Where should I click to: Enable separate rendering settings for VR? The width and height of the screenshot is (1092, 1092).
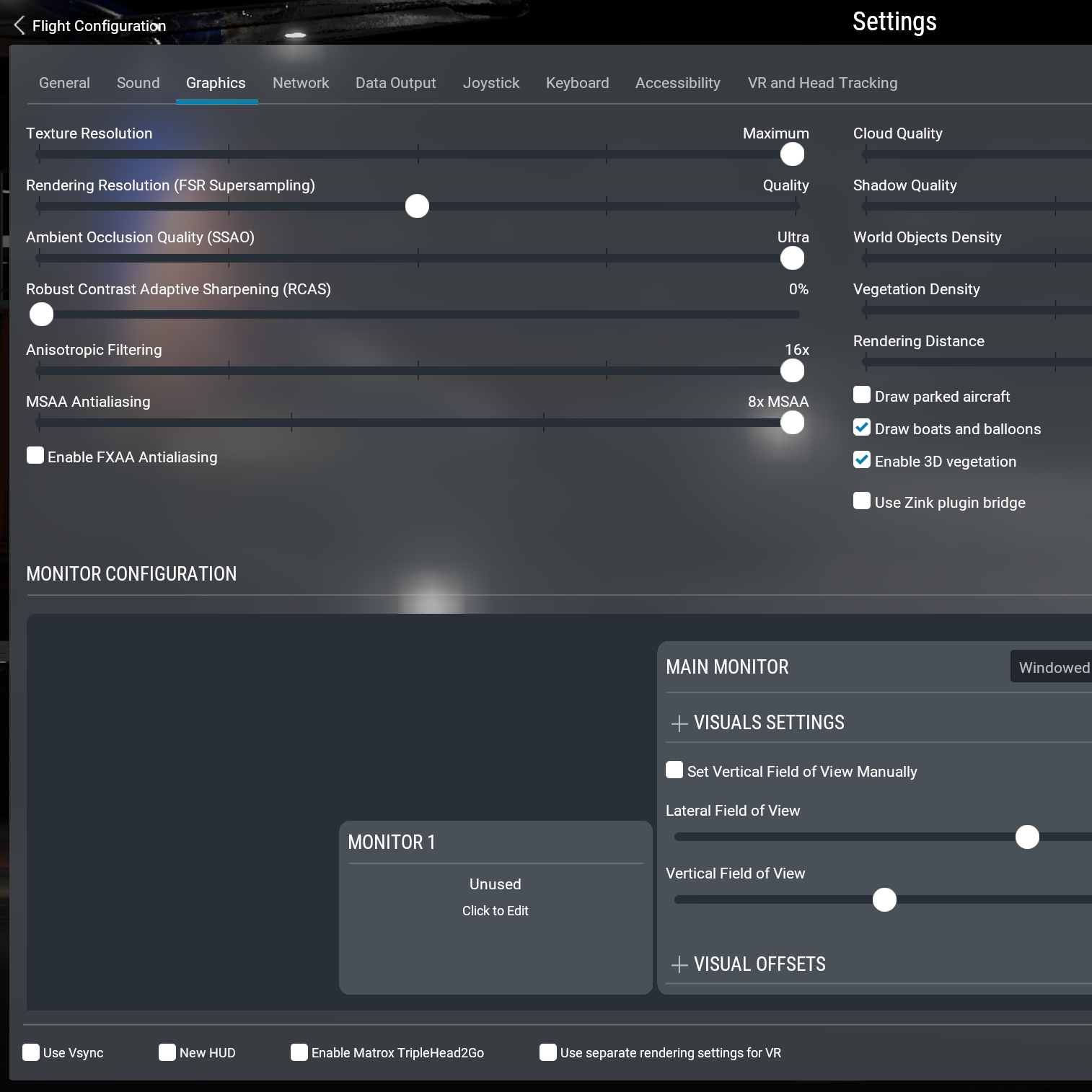[548, 1052]
